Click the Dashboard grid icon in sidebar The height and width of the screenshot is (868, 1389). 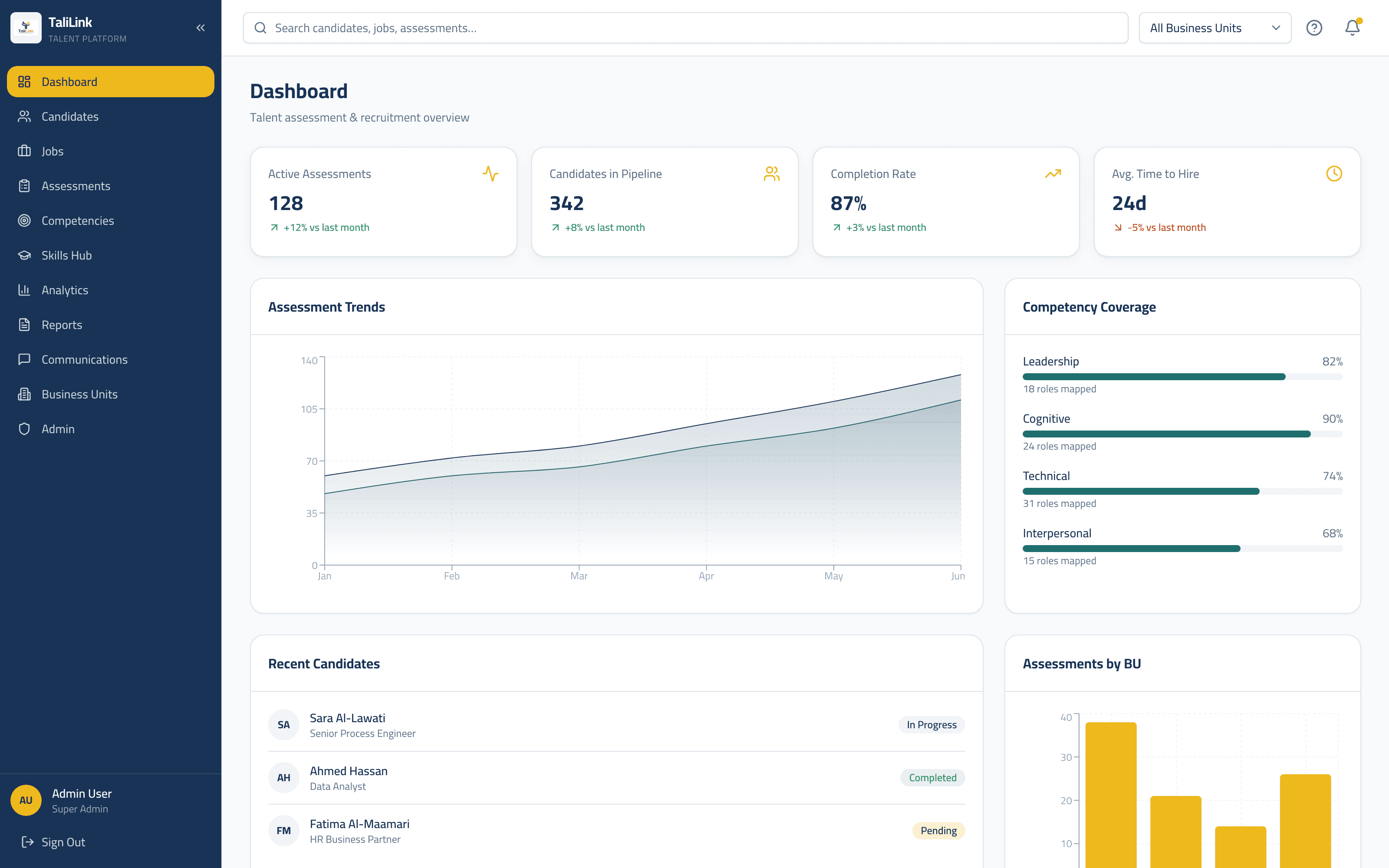pyautogui.click(x=24, y=82)
